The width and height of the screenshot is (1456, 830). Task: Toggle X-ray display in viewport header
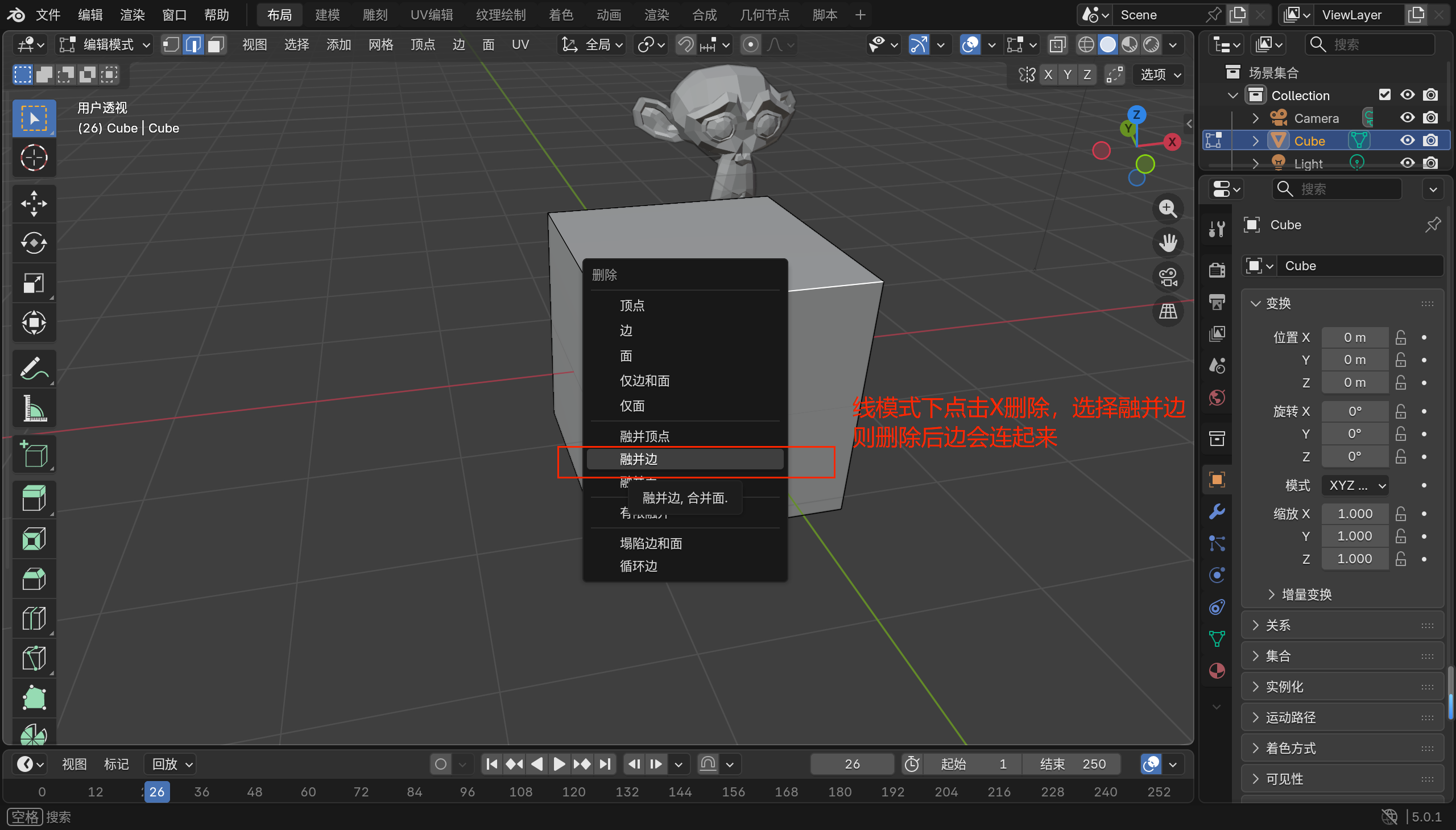1057,44
